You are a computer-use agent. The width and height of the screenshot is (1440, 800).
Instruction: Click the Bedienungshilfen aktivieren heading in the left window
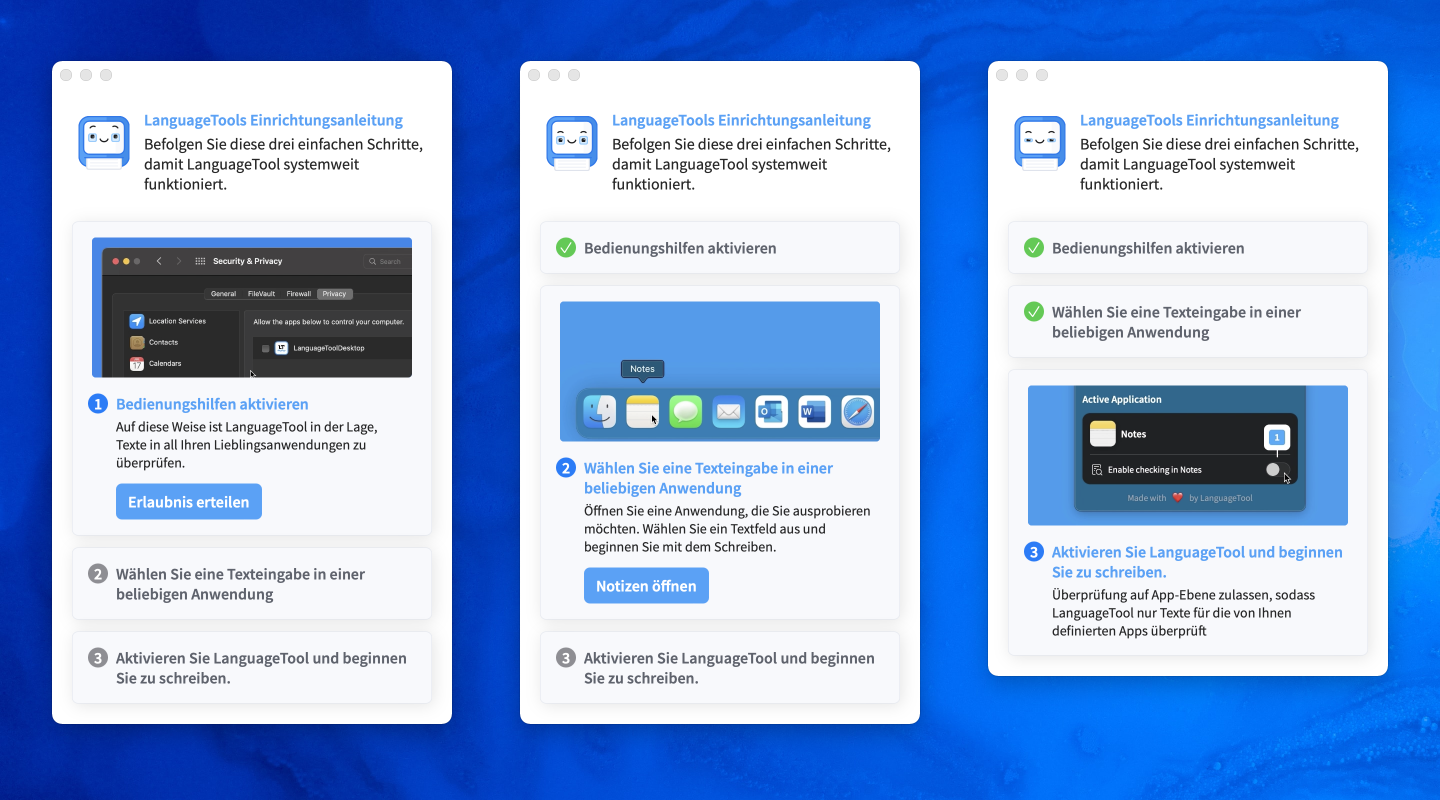[212, 404]
